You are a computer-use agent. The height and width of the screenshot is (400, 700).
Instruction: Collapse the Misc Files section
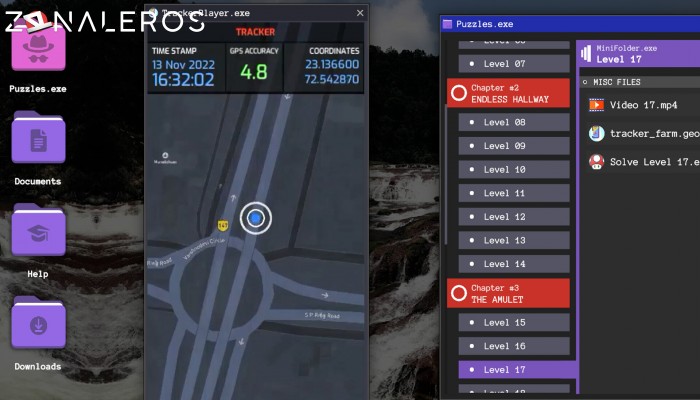click(x=585, y=81)
